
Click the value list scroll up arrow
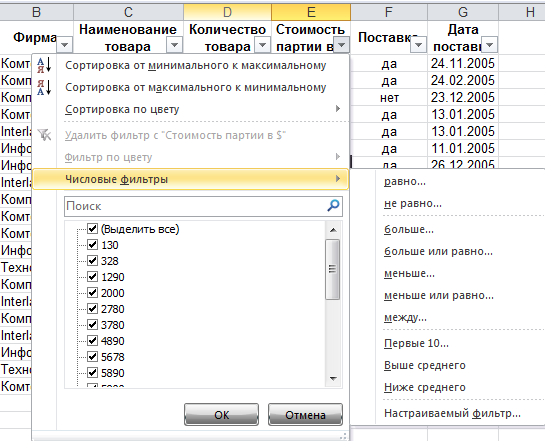click(x=333, y=230)
